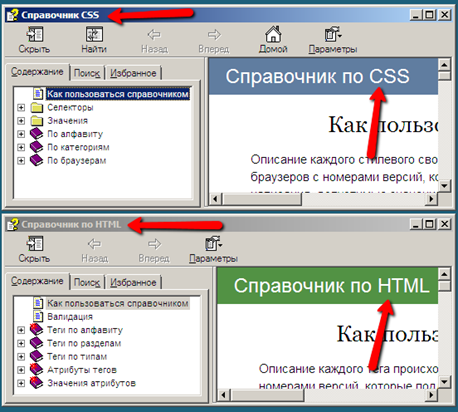
Task: Close the Справочник по HTML window
Action: 445,224
